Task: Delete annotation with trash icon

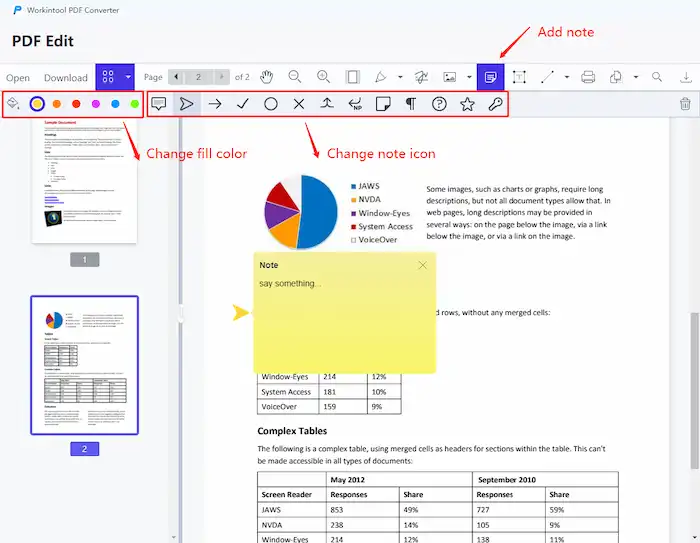Action: click(x=685, y=104)
